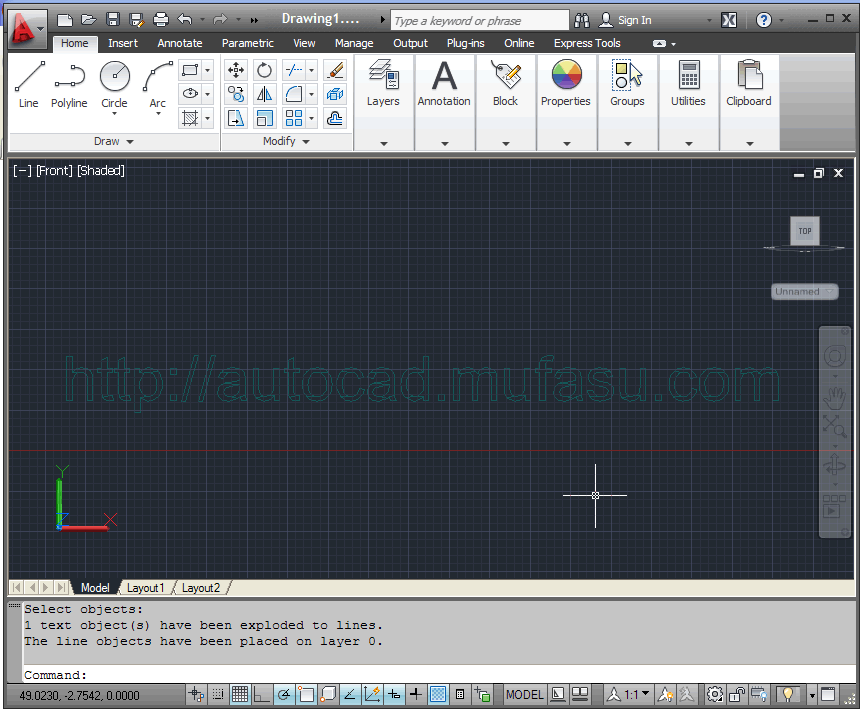Screen dimensions: 860x712
Task: Open the Properties panel button
Action: tap(566, 83)
